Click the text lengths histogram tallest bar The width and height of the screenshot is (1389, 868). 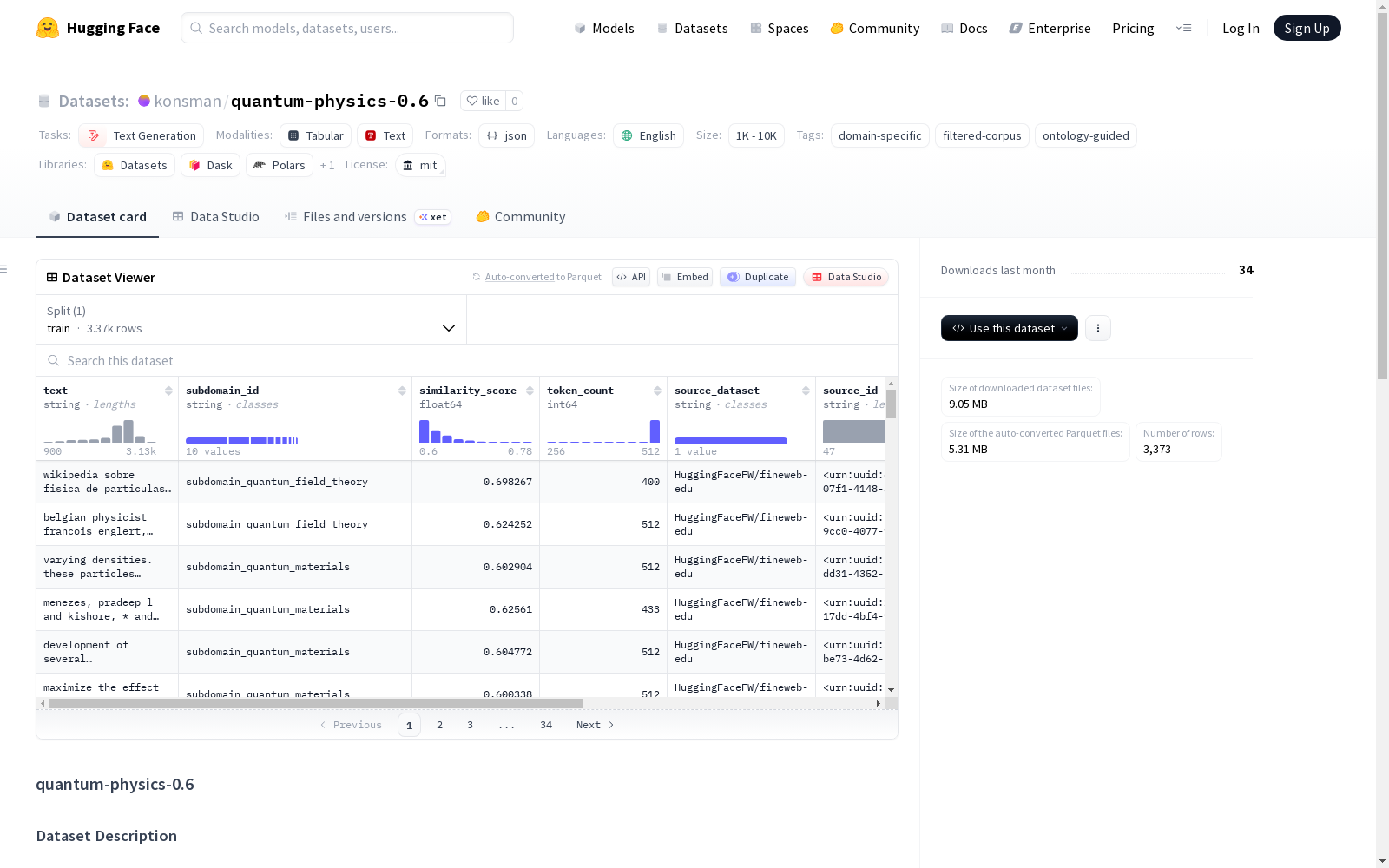[x=128, y=431]
